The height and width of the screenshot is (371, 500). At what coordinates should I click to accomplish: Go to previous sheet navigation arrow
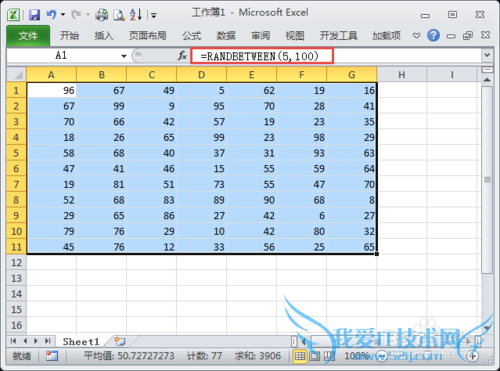(x=25, y=341)
